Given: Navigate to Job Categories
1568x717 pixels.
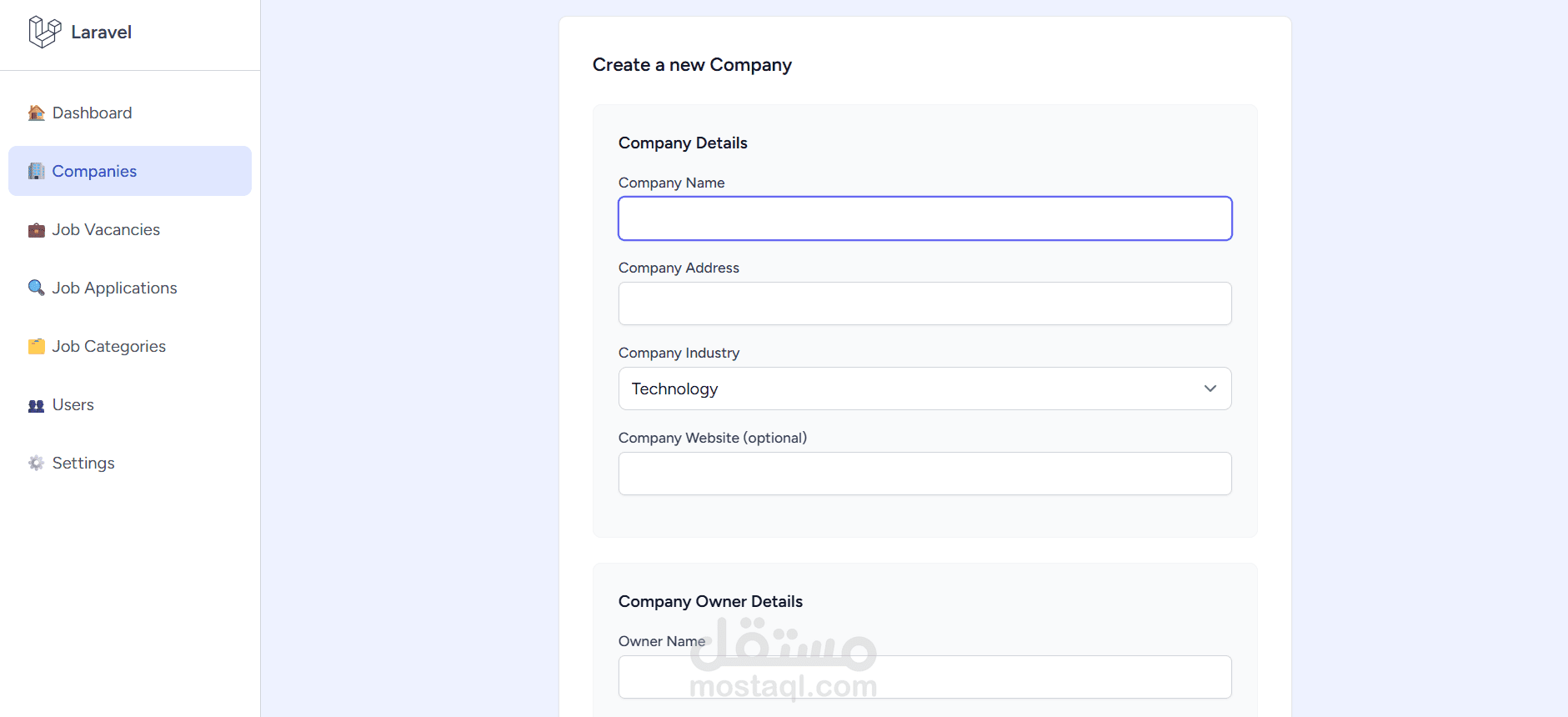Looking at the screenshot, I should pos(108,347).
